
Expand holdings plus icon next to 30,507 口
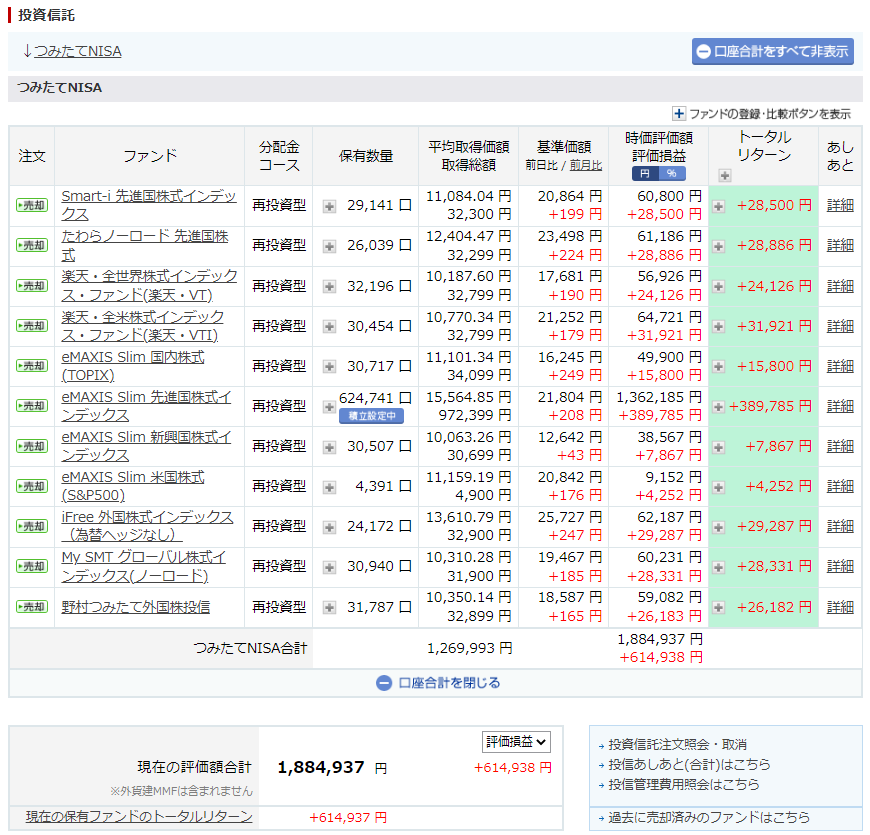coord(330,447)
